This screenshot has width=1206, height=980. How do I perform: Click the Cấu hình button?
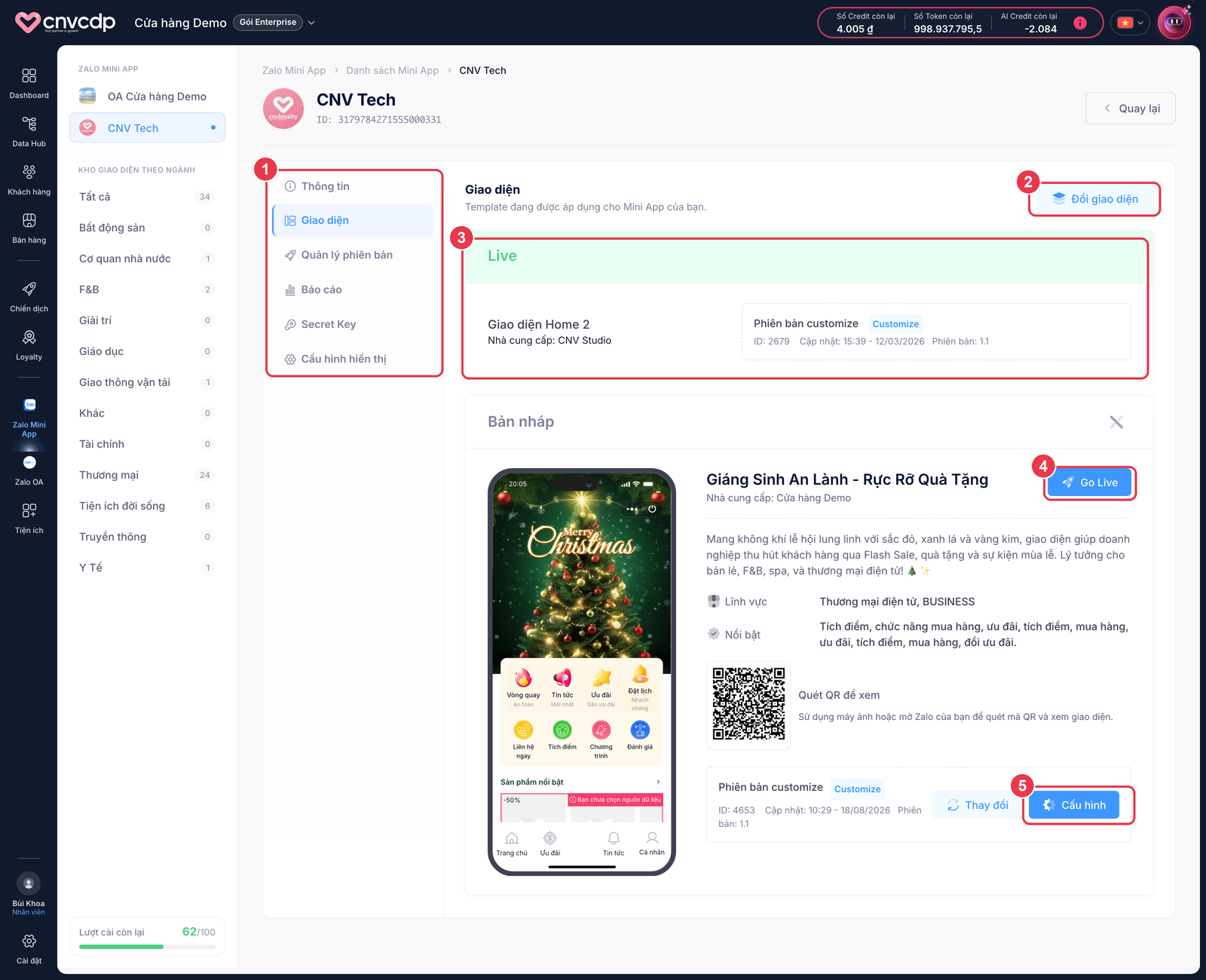pos(1074,805)
